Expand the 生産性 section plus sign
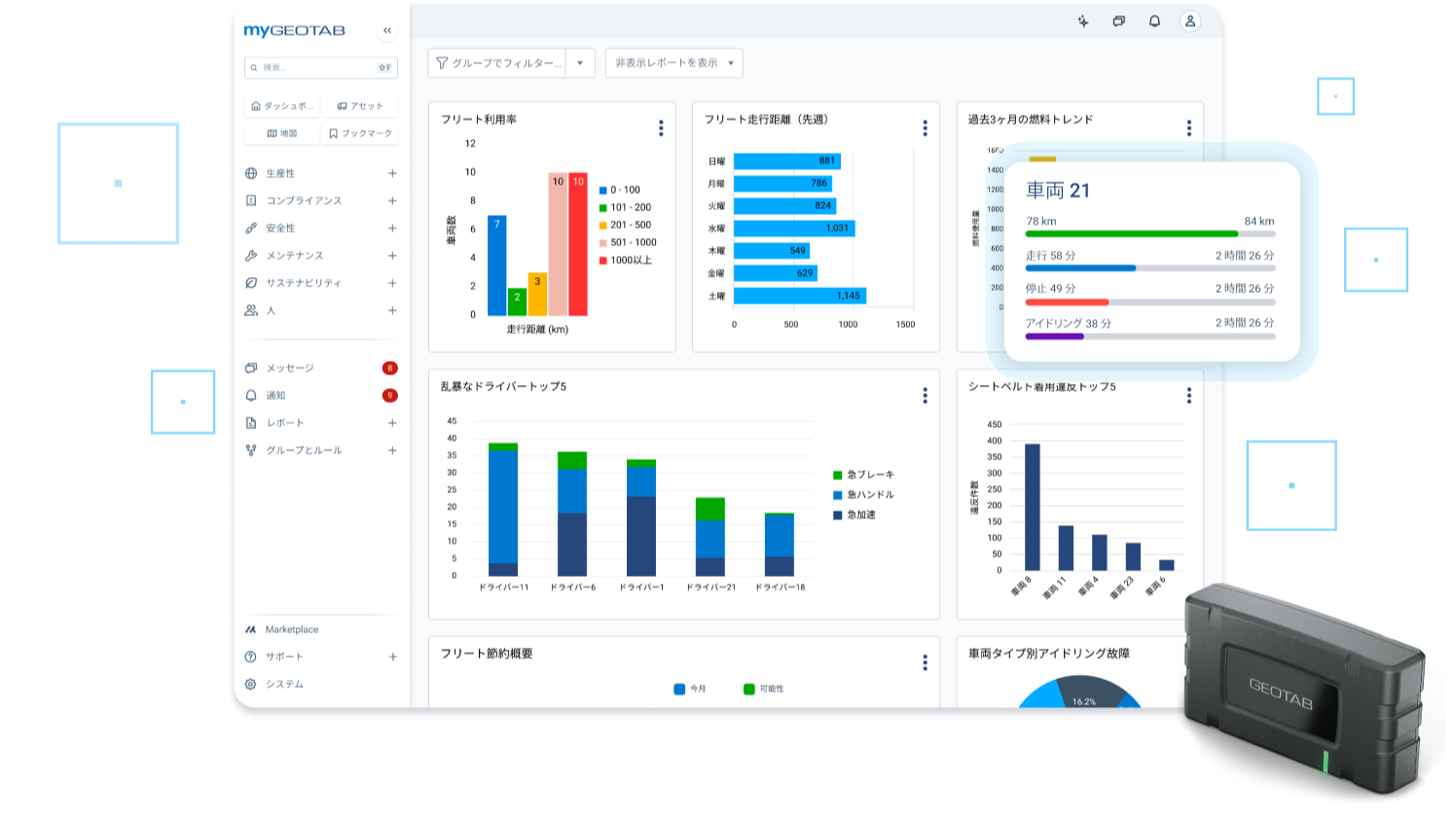Screen dimensions: 1456x819 (392, 173)
